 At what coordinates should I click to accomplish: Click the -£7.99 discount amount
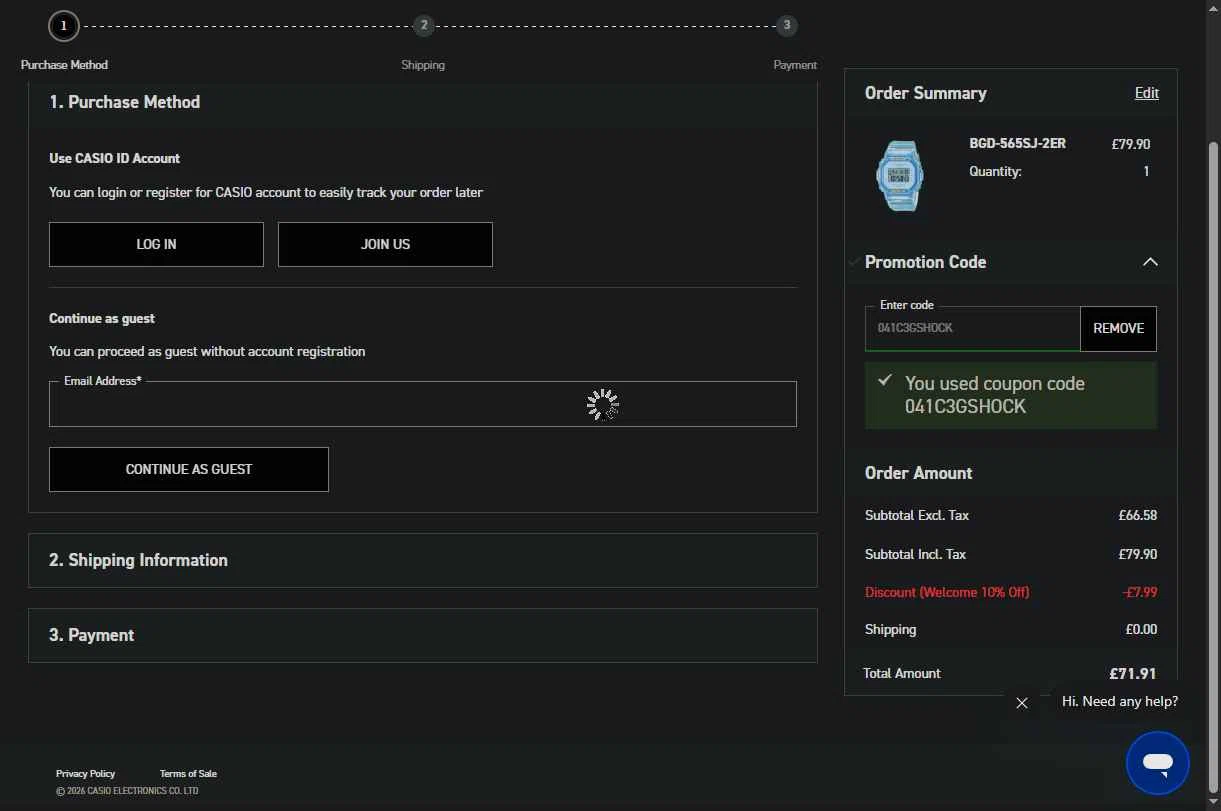pos(1140,592)
